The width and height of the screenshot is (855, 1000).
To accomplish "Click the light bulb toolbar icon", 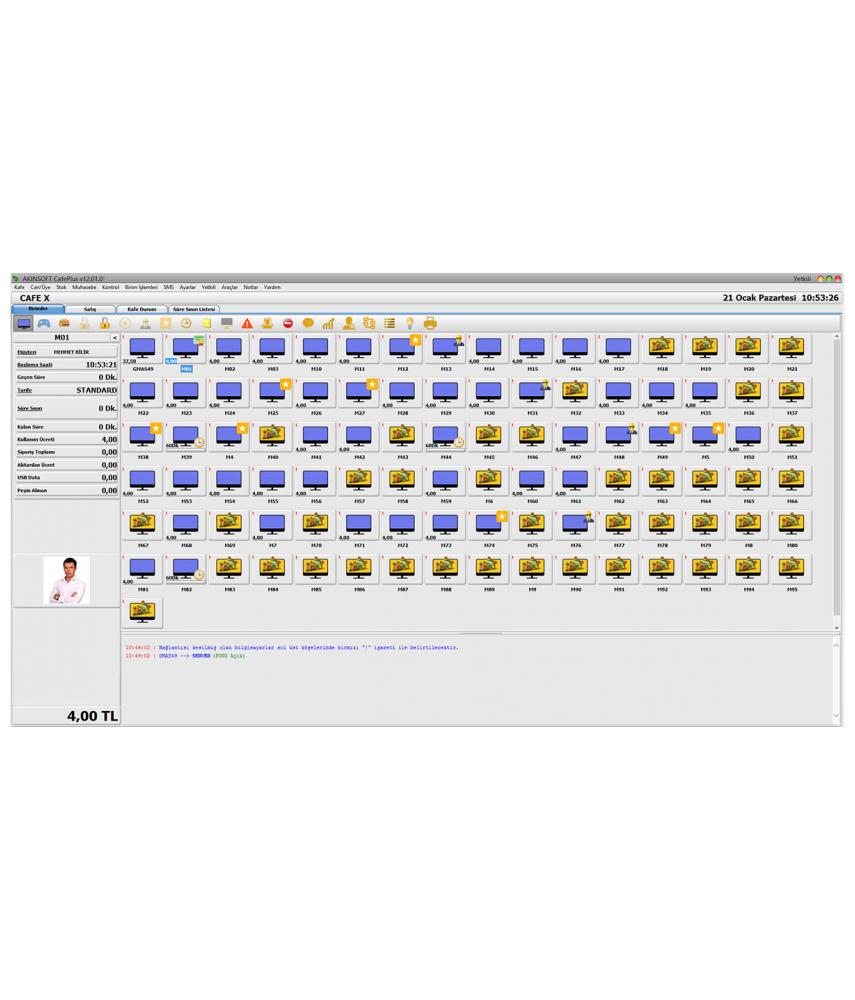I will (409, 324).
